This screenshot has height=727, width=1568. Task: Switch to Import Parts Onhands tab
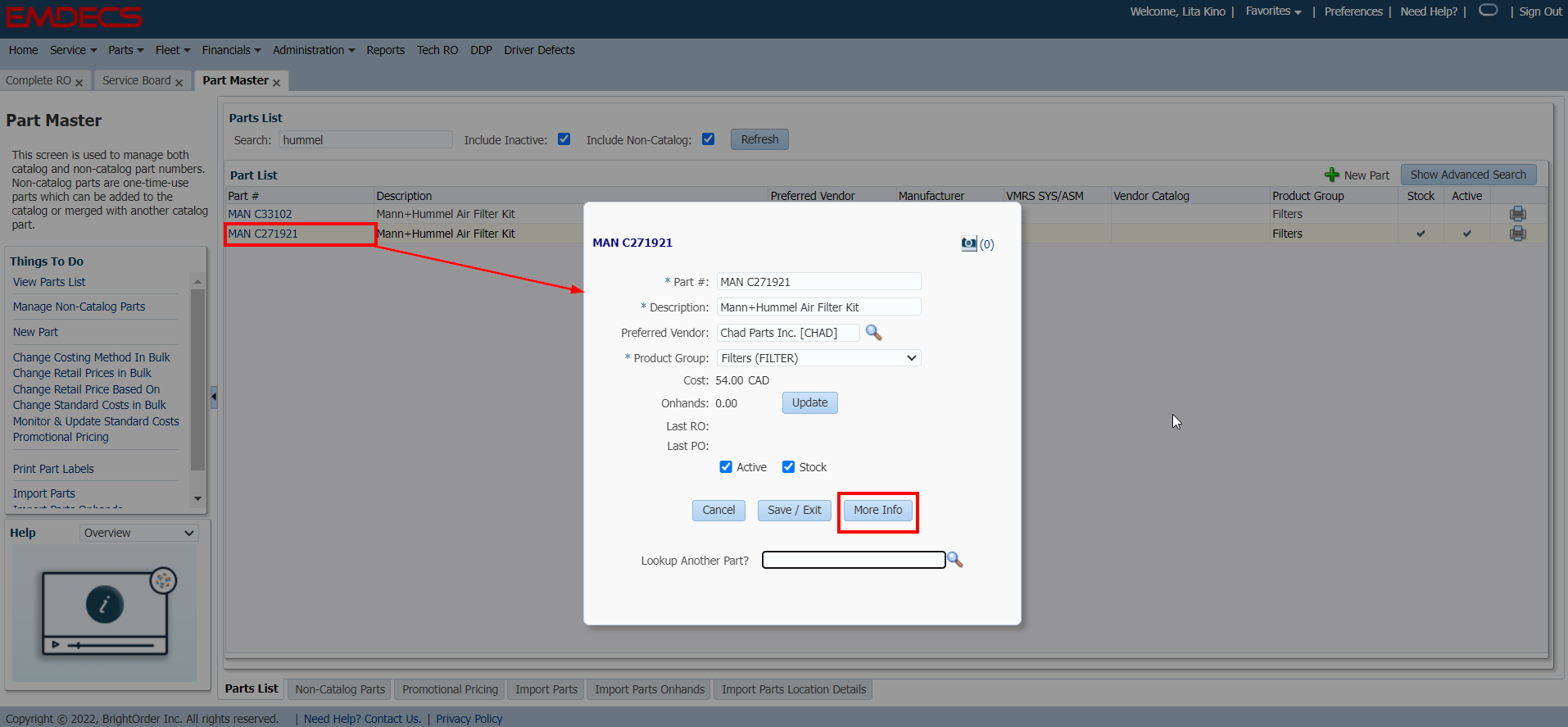click(650, 689)
